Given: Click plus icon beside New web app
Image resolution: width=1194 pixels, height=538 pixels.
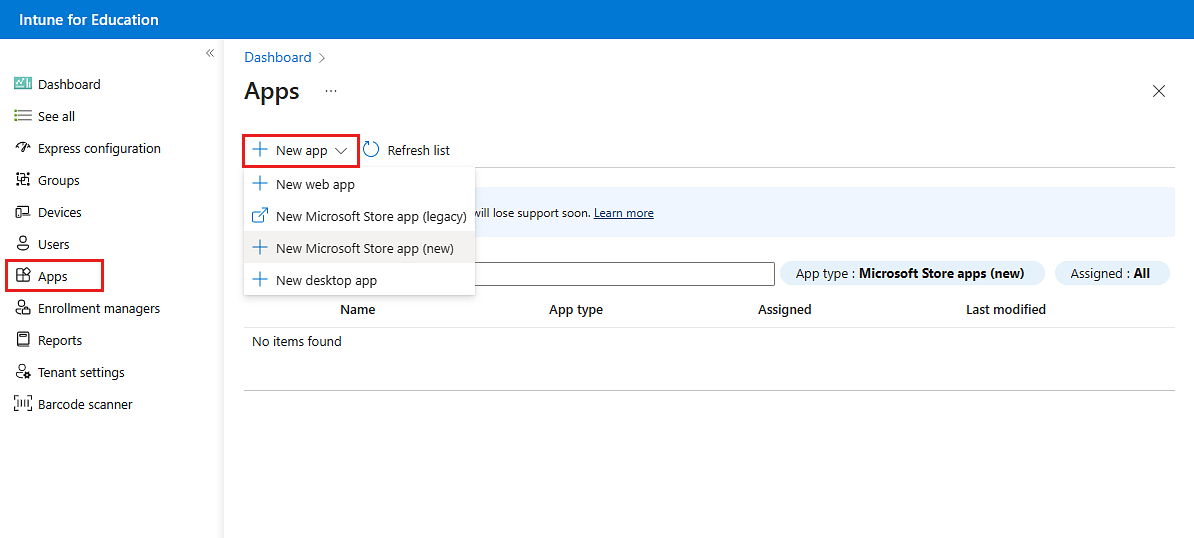Looking at the screenshot, I should pyautogui.click(x=260, y=184).
